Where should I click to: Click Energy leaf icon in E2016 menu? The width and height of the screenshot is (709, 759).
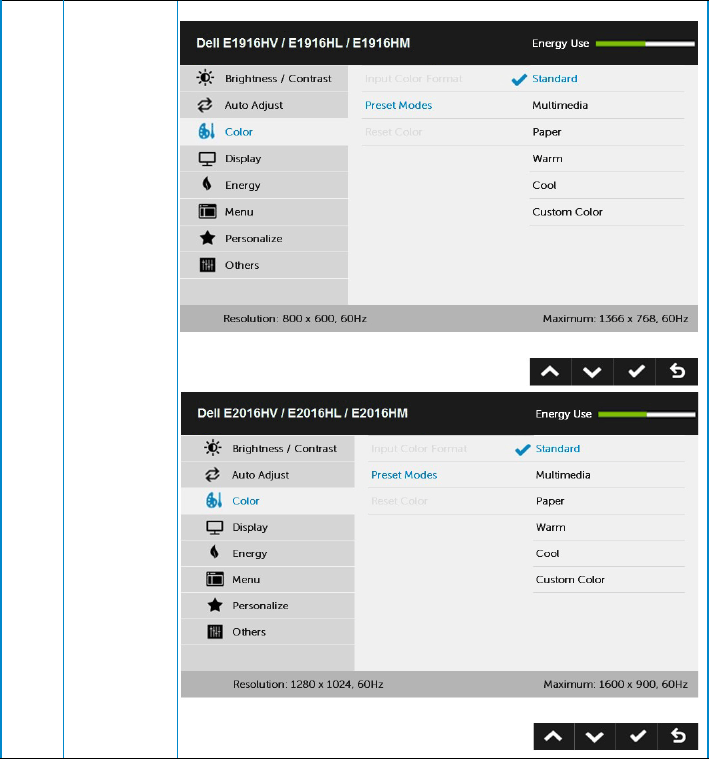tap(214, 552)
